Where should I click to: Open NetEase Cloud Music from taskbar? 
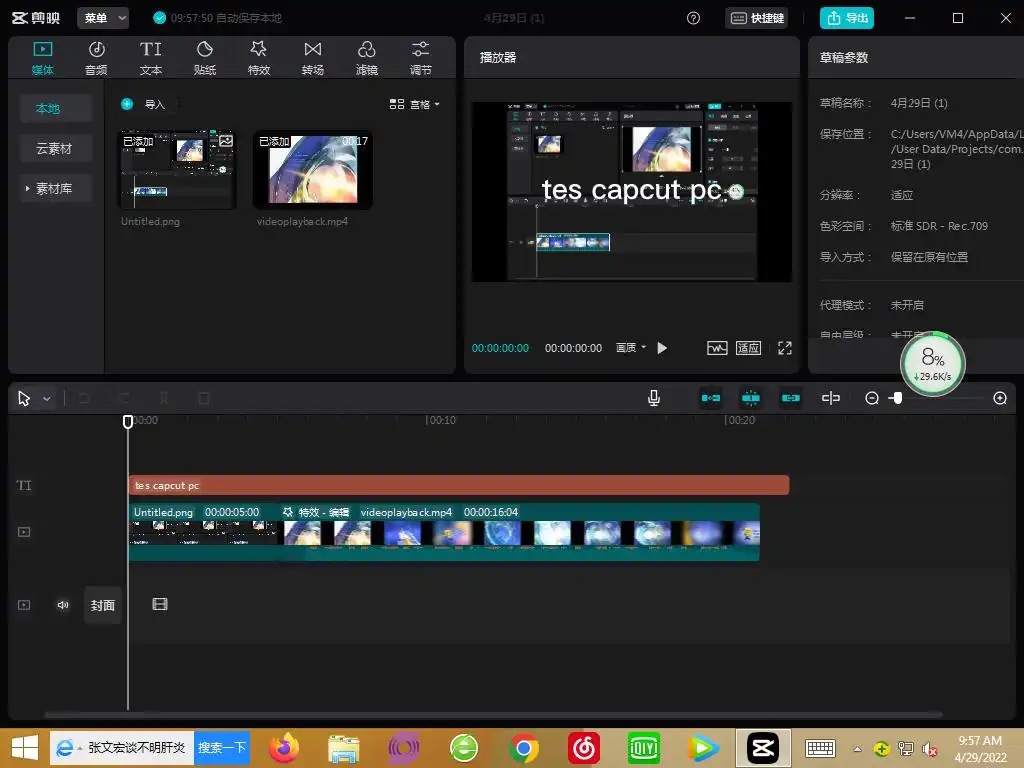(584, 748)
